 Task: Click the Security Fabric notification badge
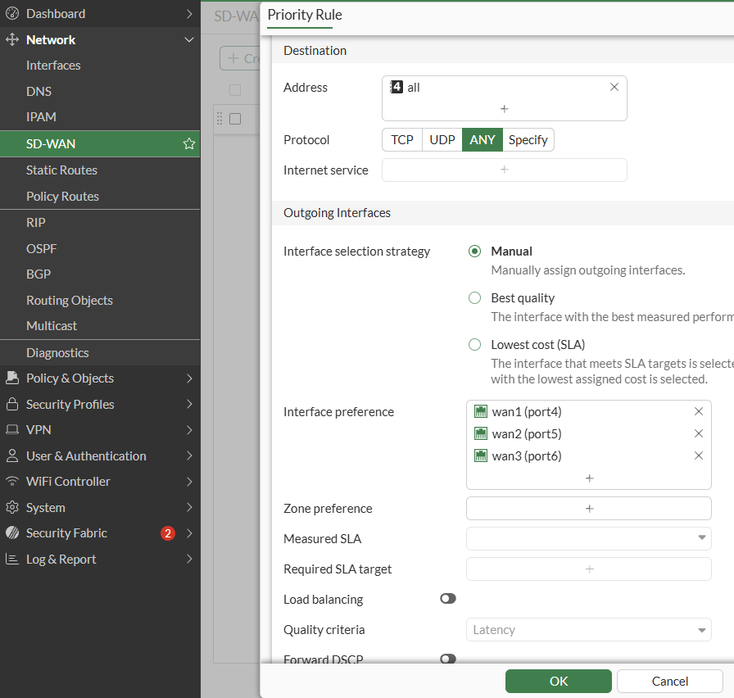[168, 534]
